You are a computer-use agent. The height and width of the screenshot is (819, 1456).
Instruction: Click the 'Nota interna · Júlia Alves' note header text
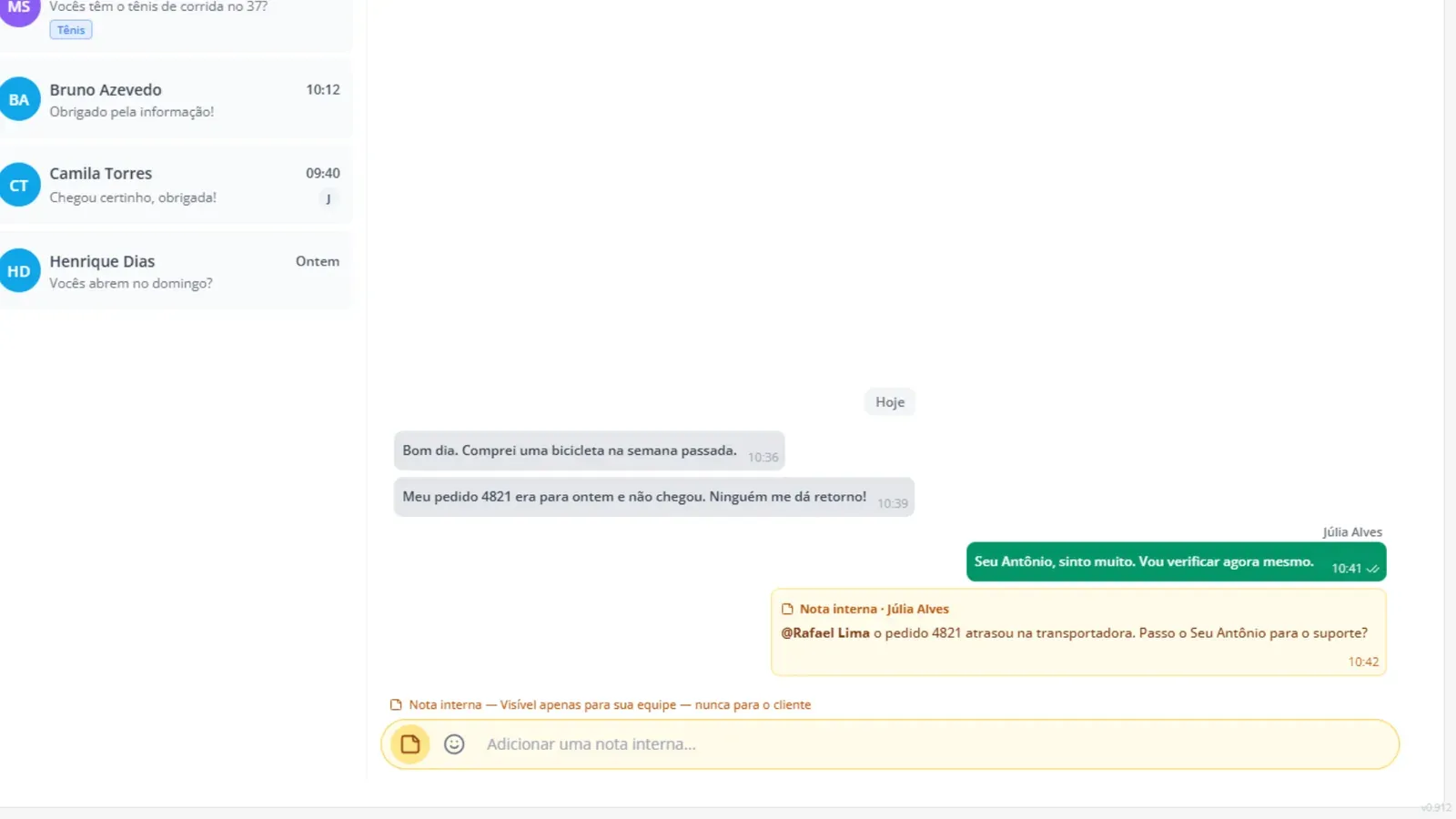coord(875,610)
